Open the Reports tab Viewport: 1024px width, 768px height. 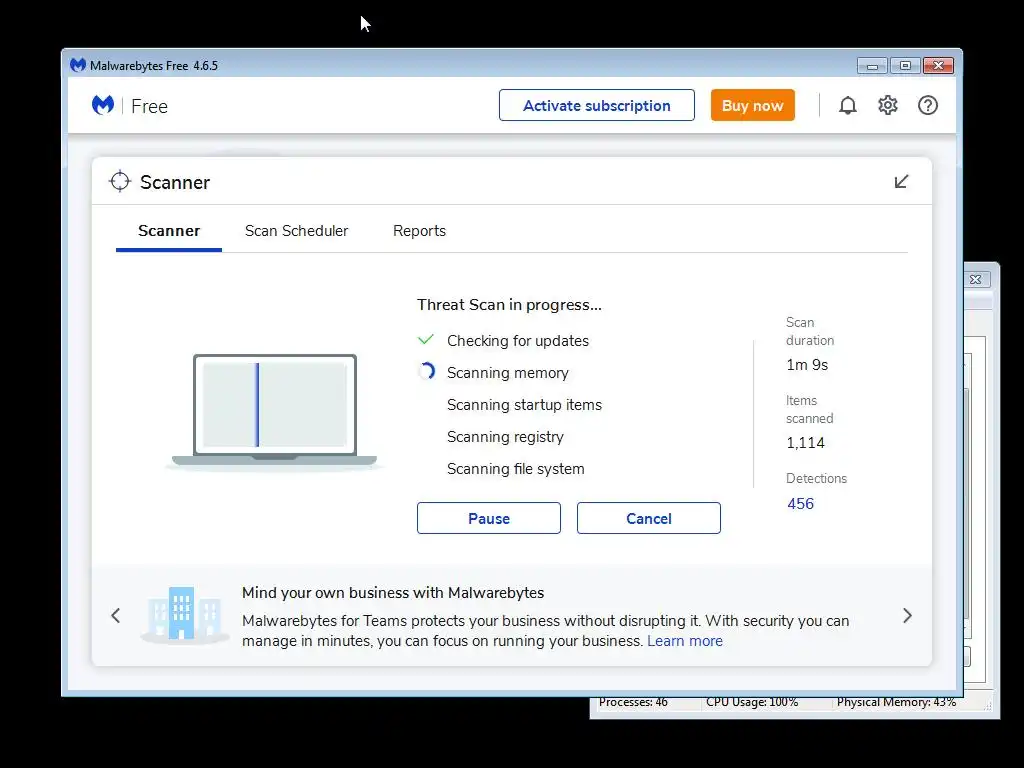click(x=419, y=231)
